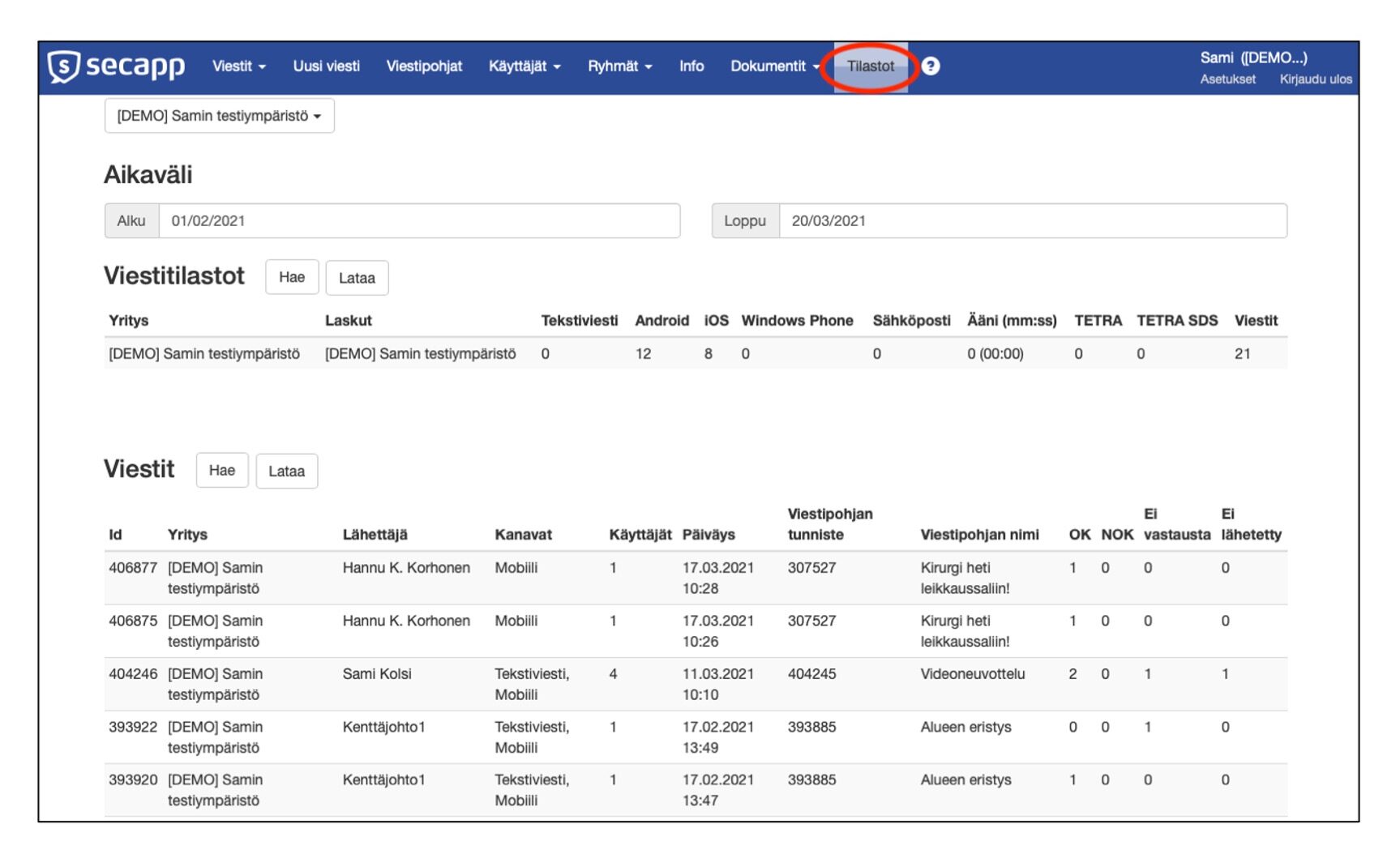Go to Uusi viesti page
Viewport: 1400px width, 854px height.
pyautogui.click(x=326, y=66)
